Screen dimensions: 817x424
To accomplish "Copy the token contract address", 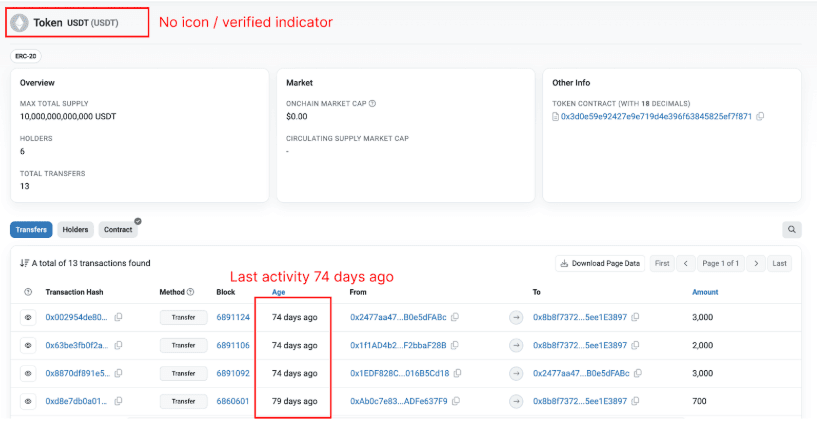I will pyautogui.click(x=760, y=117).
